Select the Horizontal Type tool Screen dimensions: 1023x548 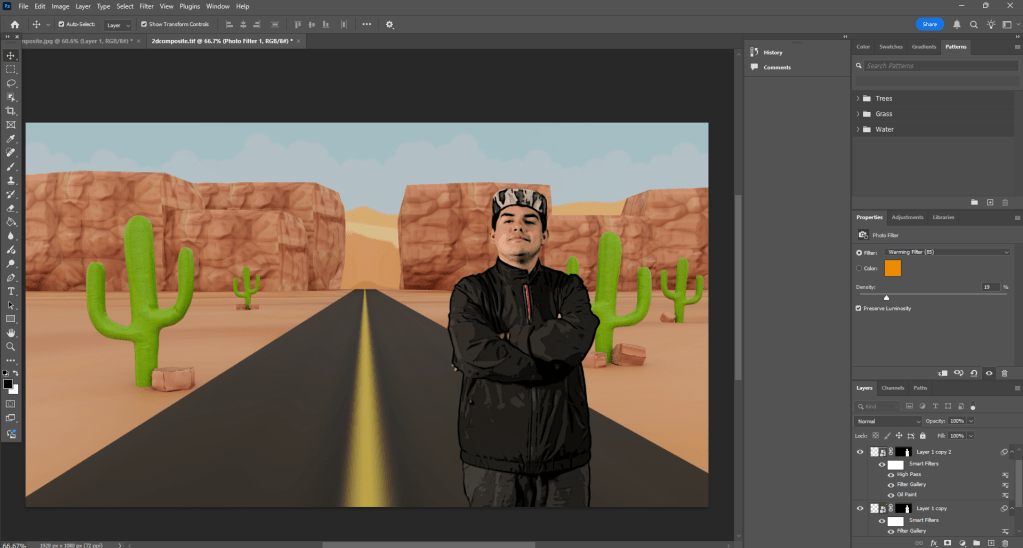pos(11,291)
